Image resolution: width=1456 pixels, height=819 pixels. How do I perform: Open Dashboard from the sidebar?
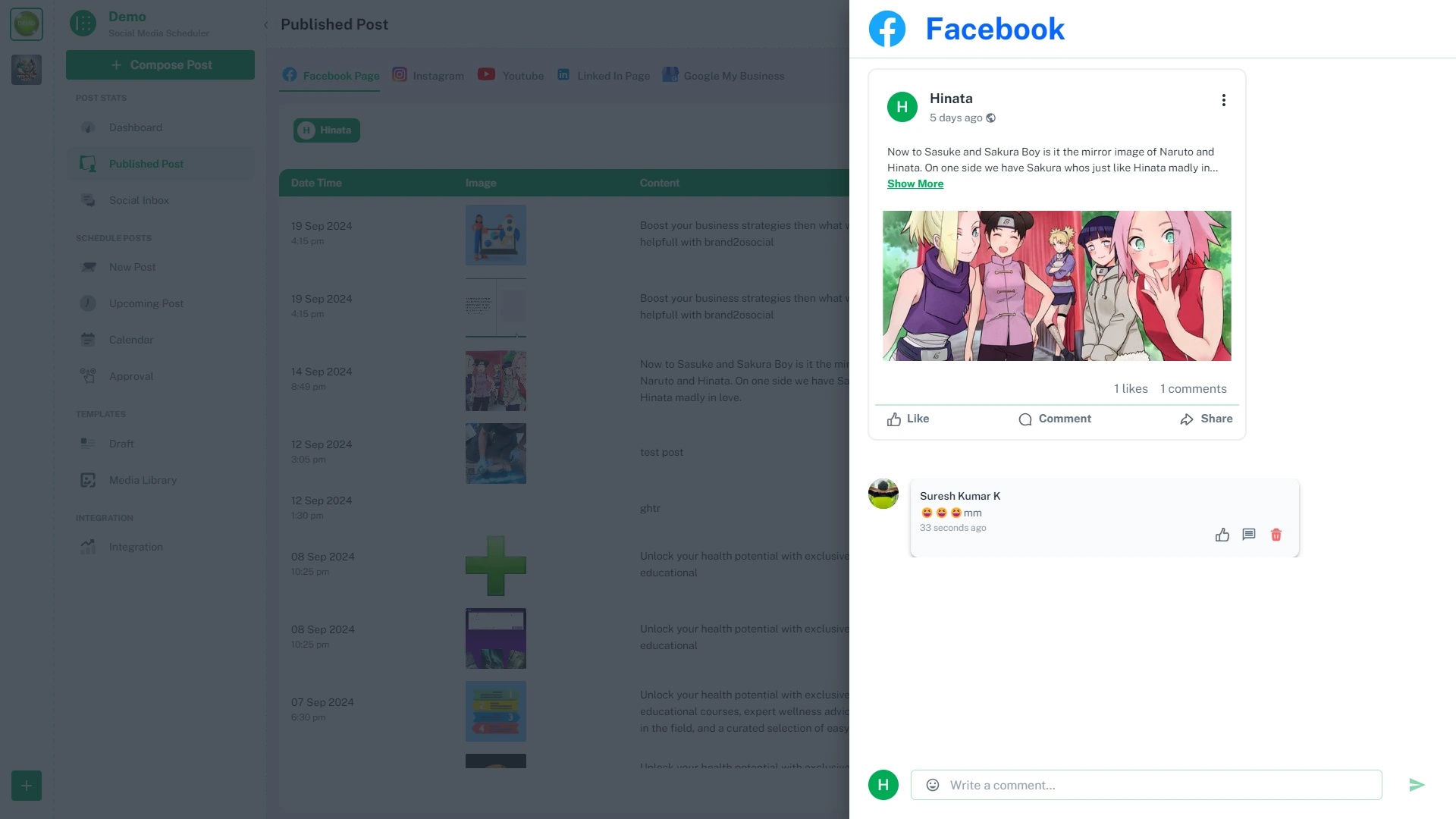pos(160,127)
